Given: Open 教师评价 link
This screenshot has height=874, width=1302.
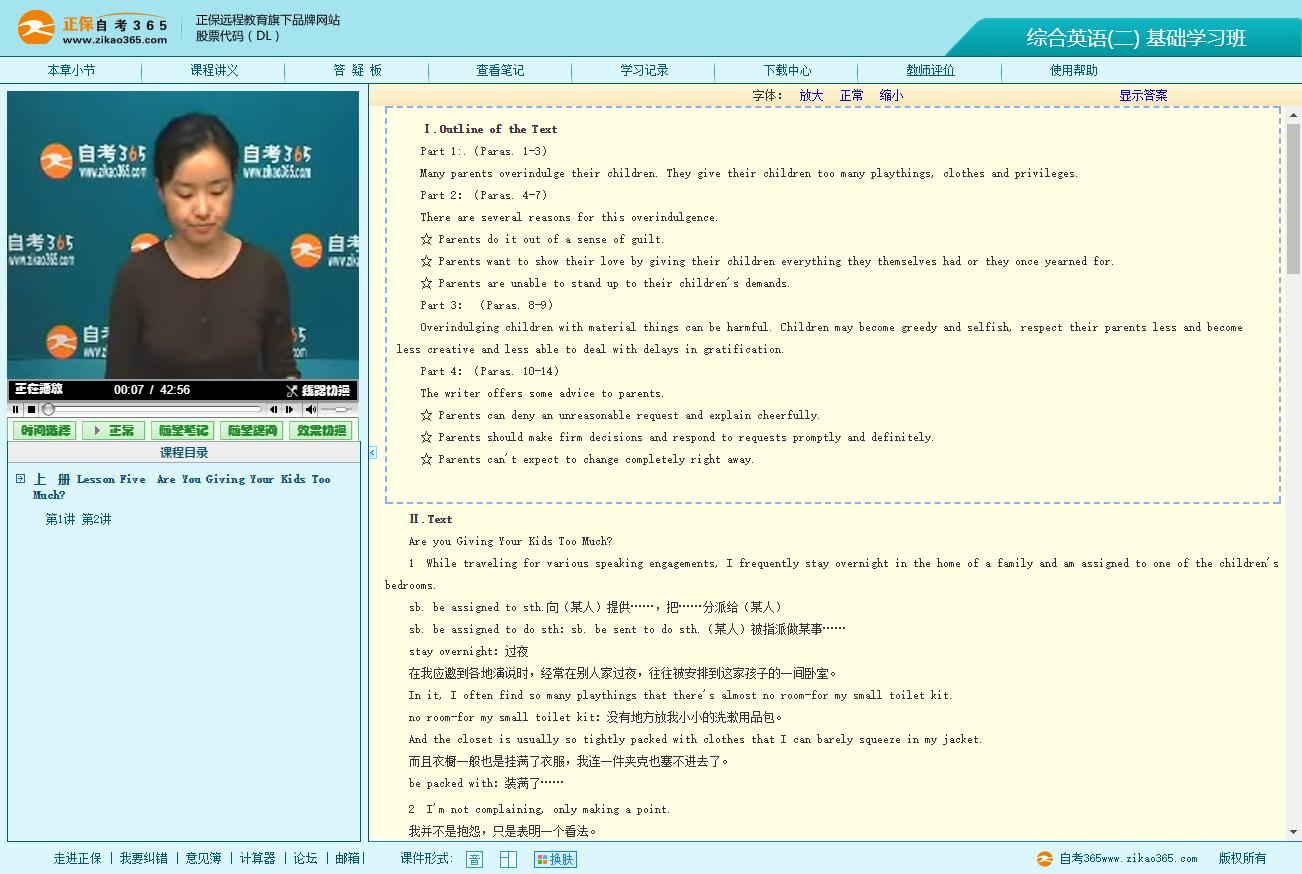Looking at the screenshot, I should (930, 70).
